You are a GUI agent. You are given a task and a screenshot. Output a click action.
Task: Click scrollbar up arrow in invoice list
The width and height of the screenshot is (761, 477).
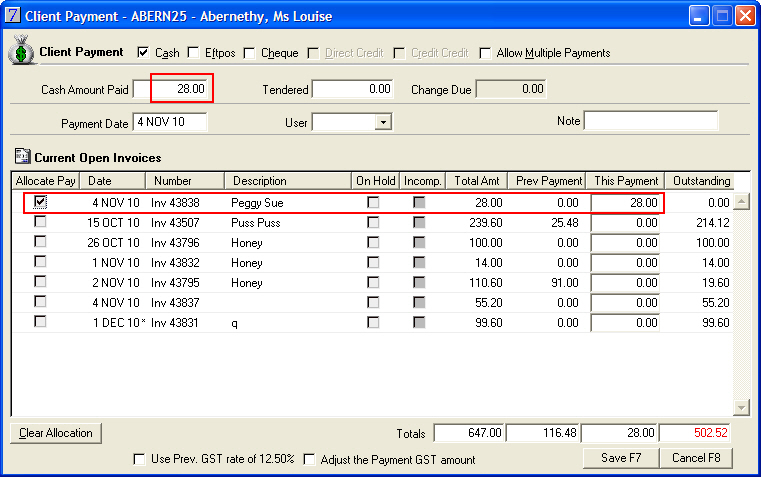[741, 201]
